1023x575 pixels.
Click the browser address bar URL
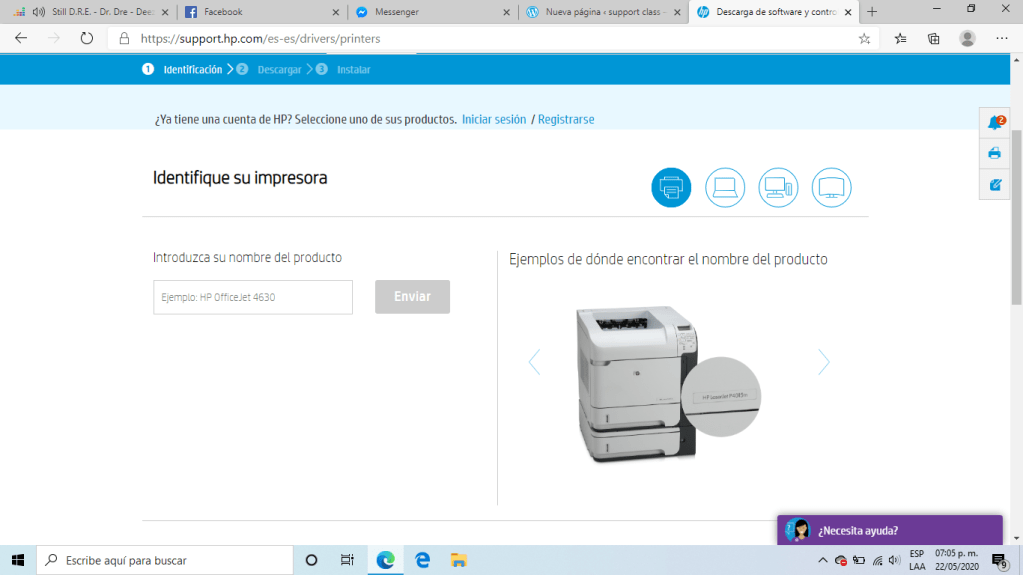click(x=260, y=39)
